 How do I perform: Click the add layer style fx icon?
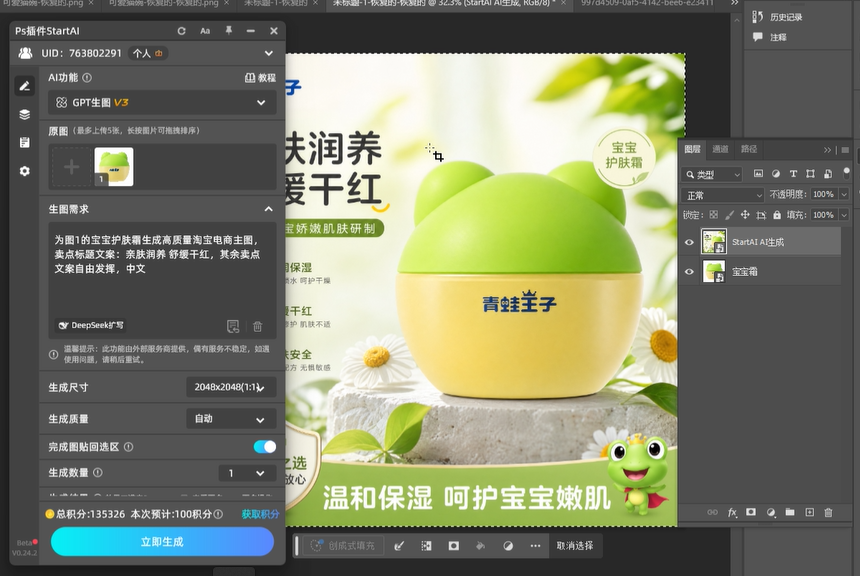(732, 512)
